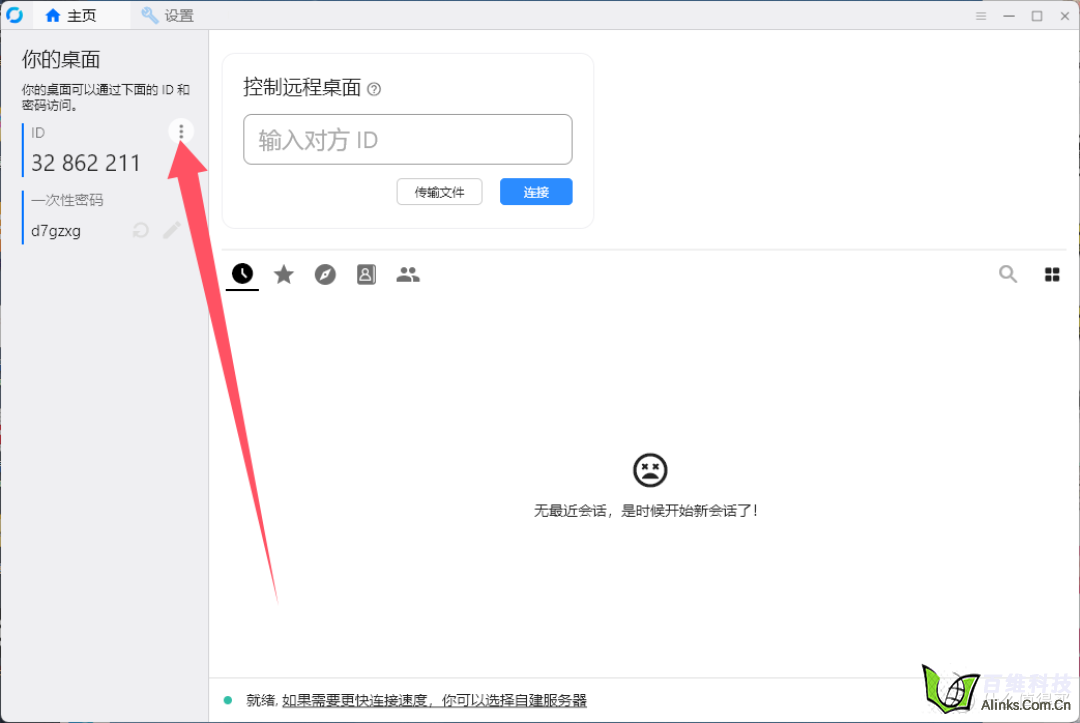Screen dimensions: 1080x723
Task: Select the group peers icon
Action: 408,273
